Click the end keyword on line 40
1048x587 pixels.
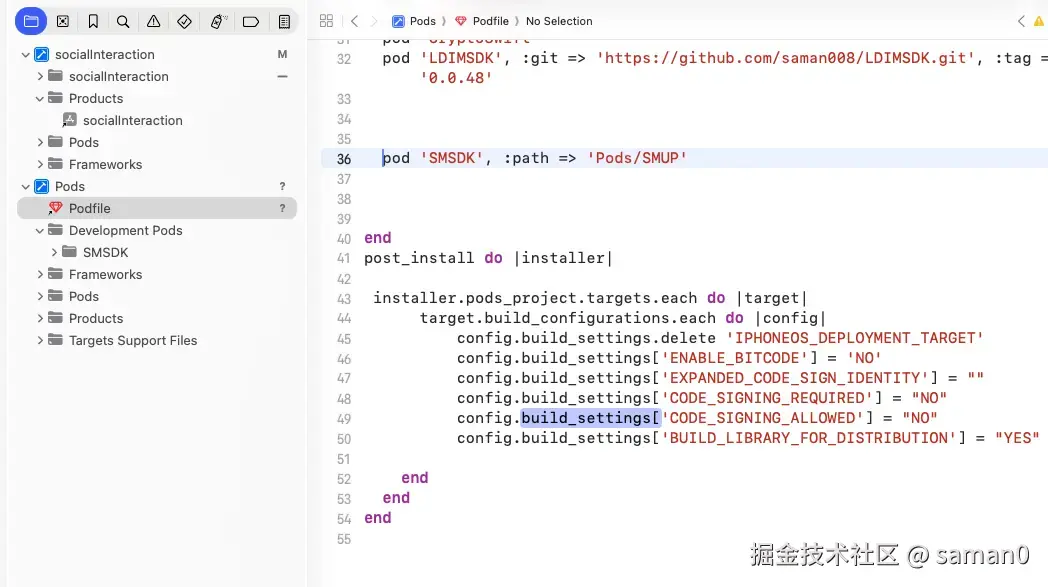378,237
